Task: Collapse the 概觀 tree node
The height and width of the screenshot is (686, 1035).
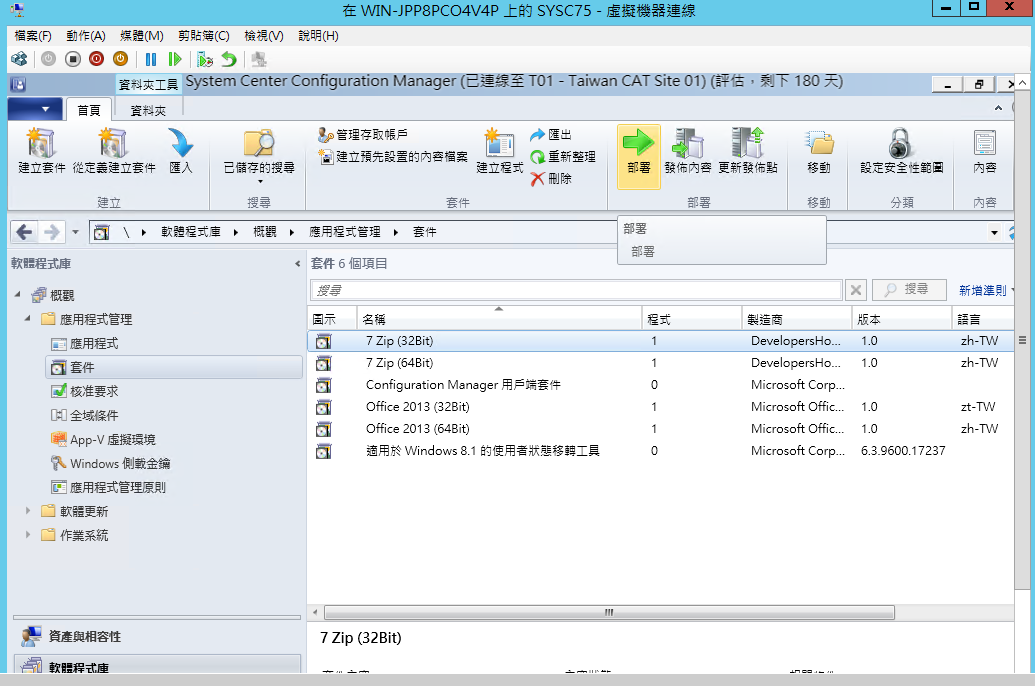Action: (18, 294)
